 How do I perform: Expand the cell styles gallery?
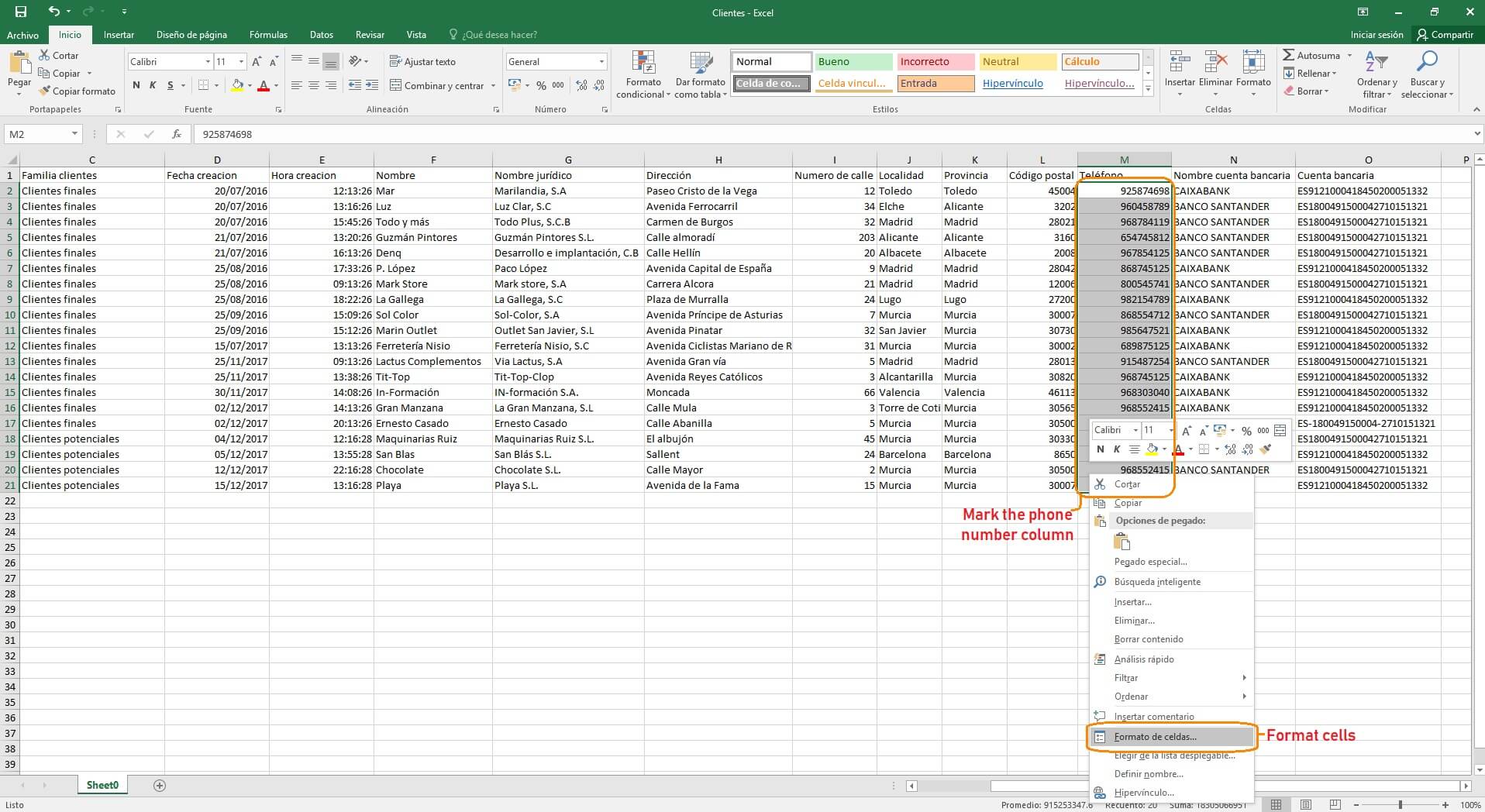[x=1148, y=91]
